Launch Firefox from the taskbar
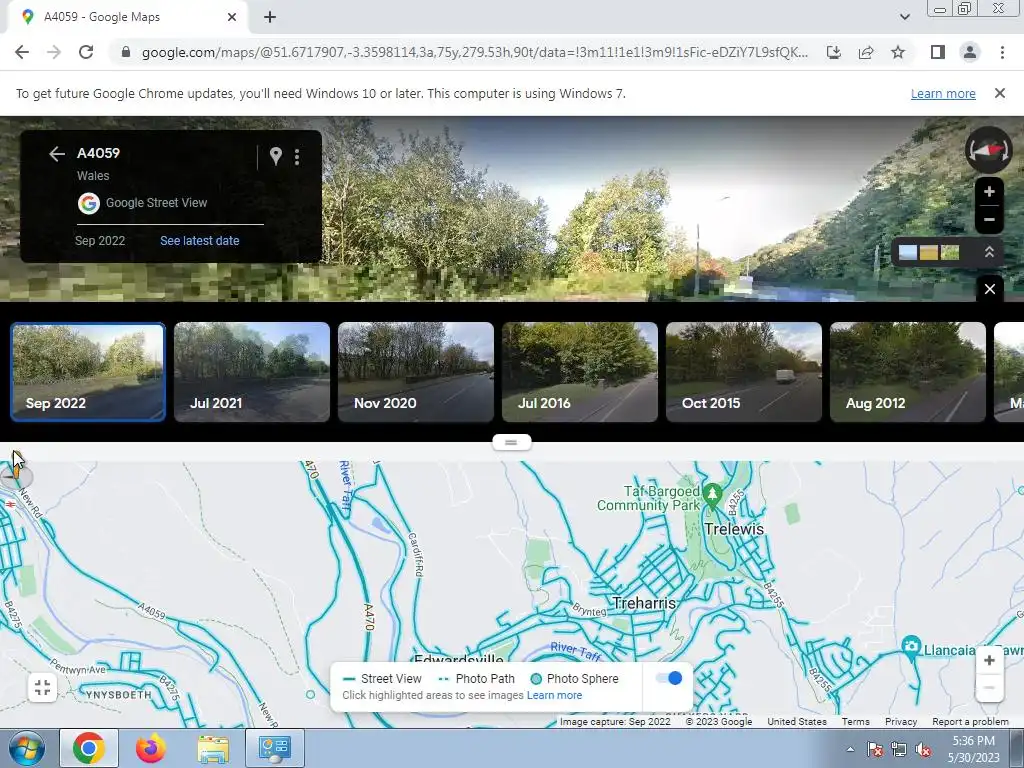Screen dimensions: 1024x768 click(151, 748)
